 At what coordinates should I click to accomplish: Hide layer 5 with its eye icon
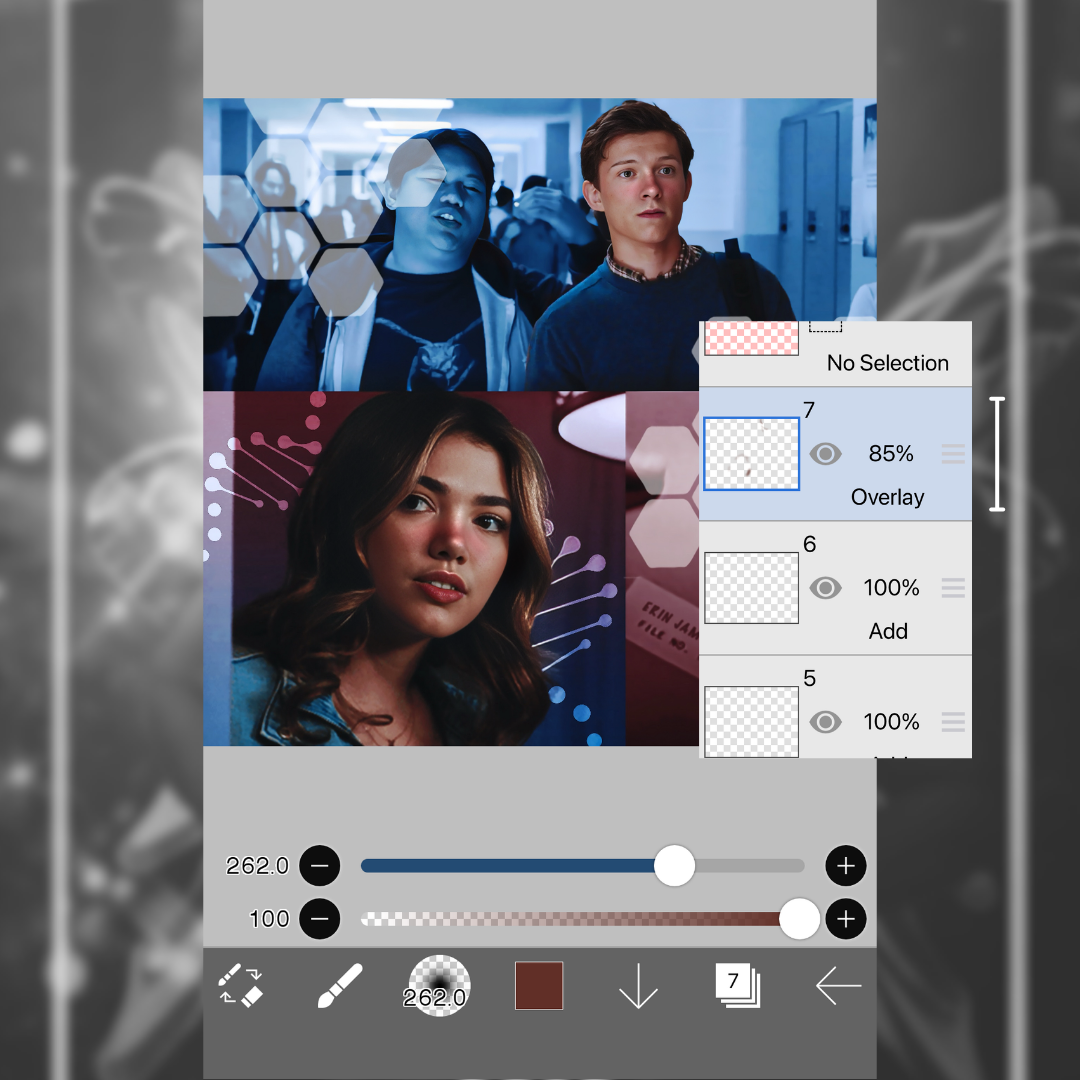[825, 722]
